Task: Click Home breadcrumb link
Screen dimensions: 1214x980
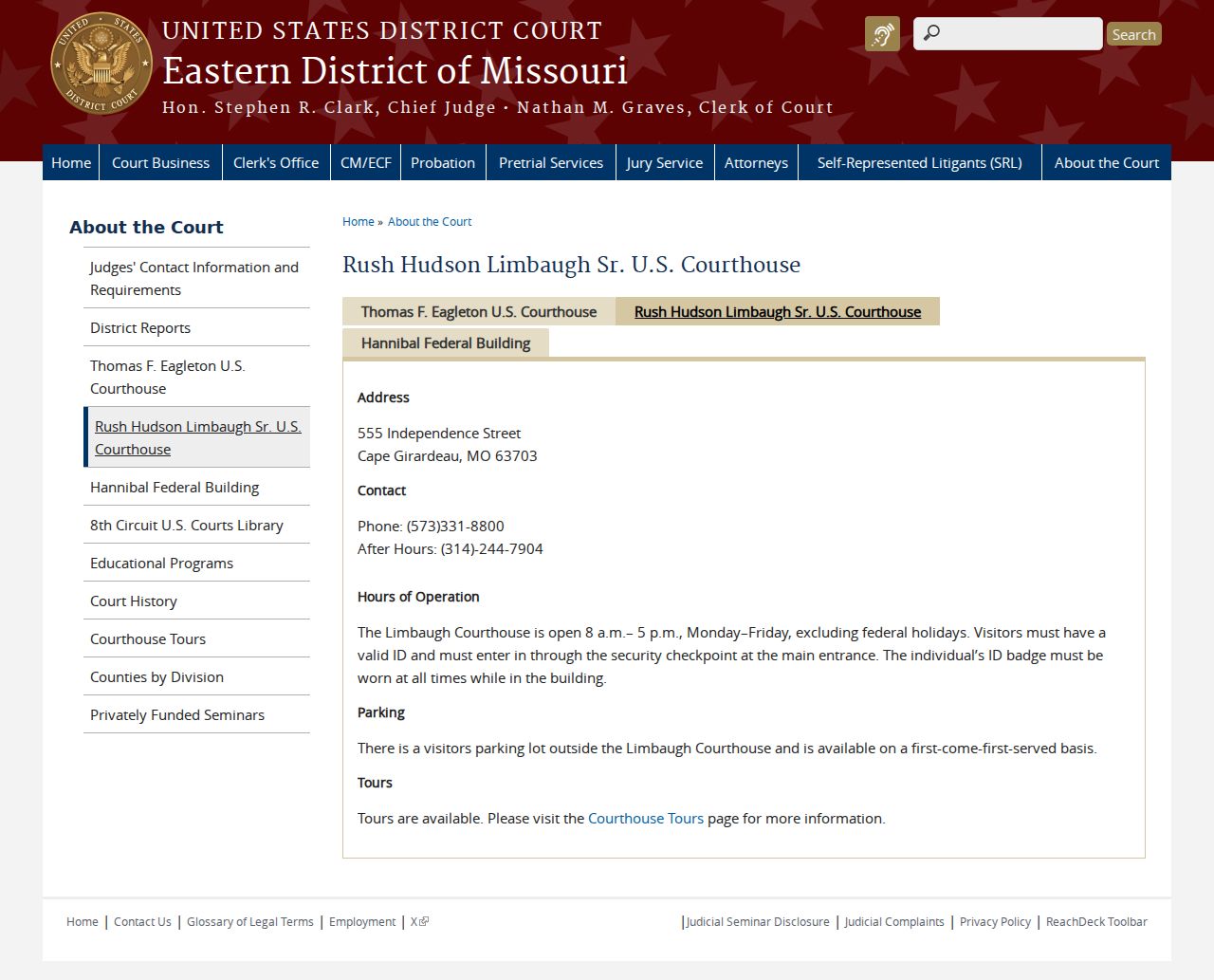Action: 359,221
